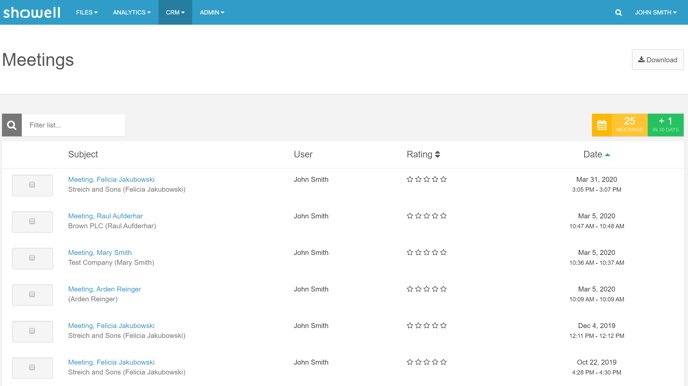Click time 10:47 AM - 10:48 AM

pos(597,226)
